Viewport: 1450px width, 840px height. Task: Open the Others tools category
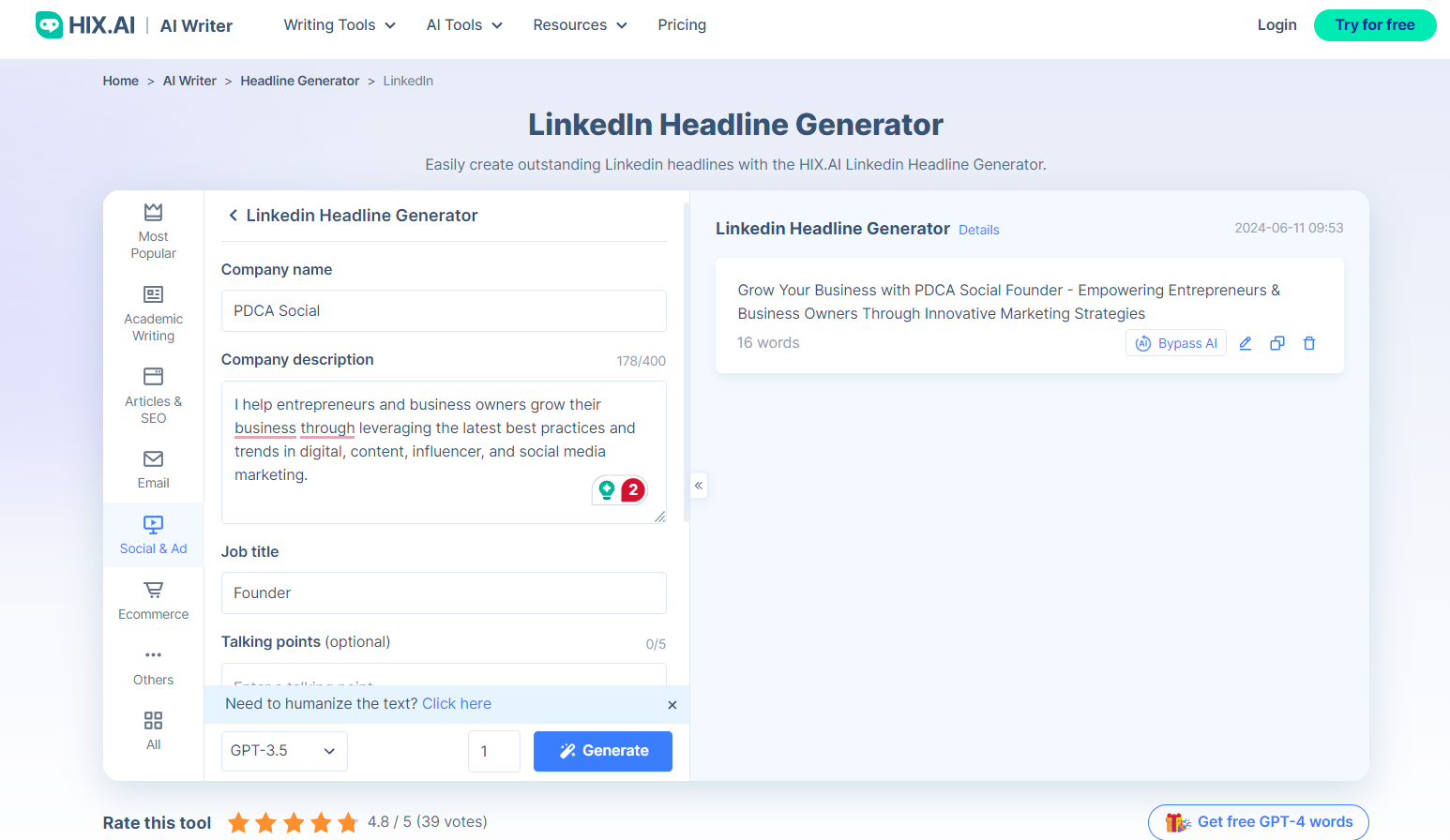click(x=153, y=666)
